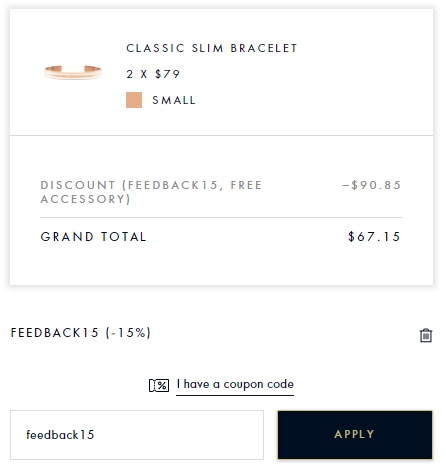Remove the FEEDBACK15 coupon with trash icon
The image size is (446, 470).
tap(426, 335)
